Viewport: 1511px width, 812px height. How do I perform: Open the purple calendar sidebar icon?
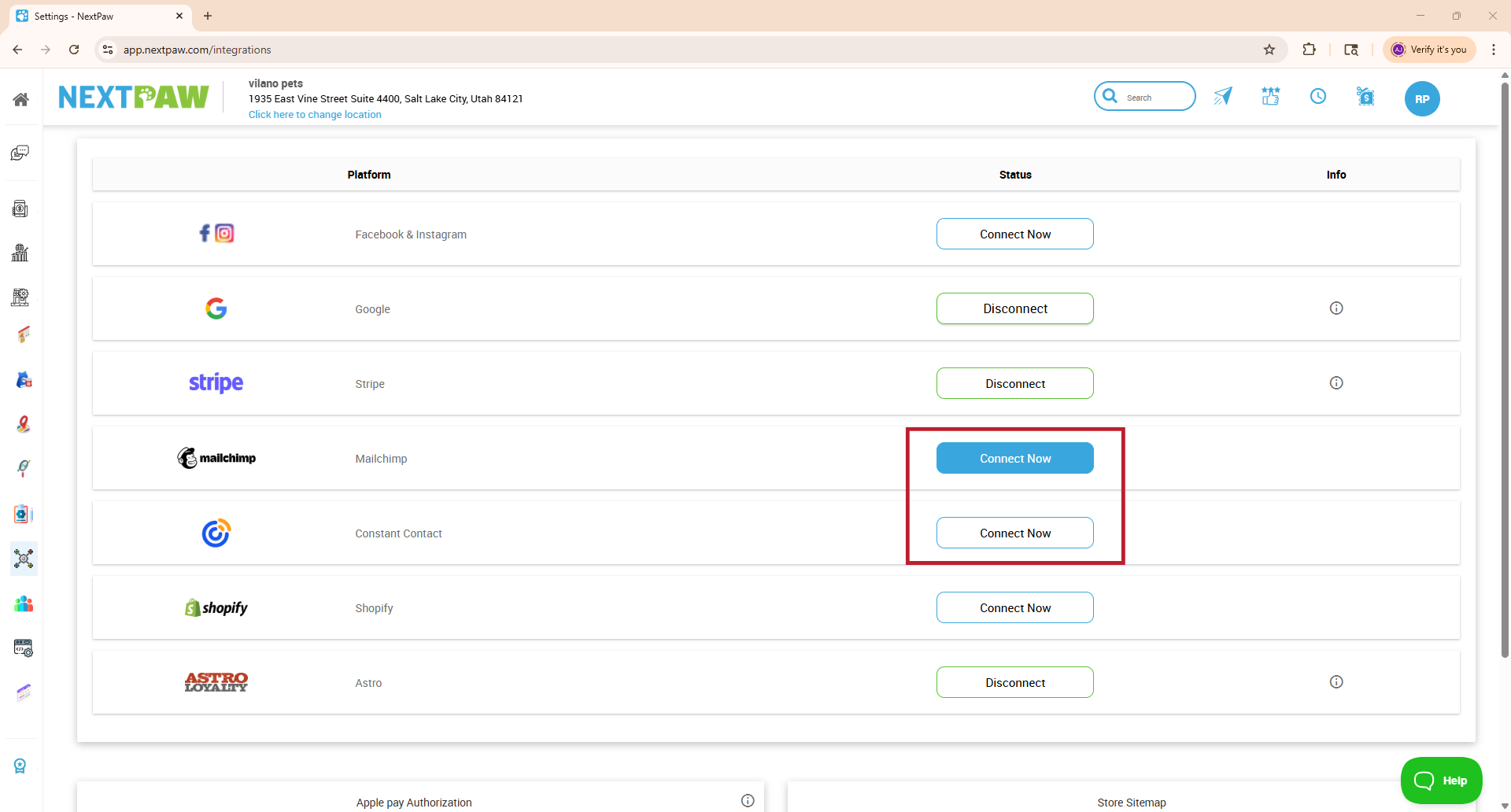point(24,692)
